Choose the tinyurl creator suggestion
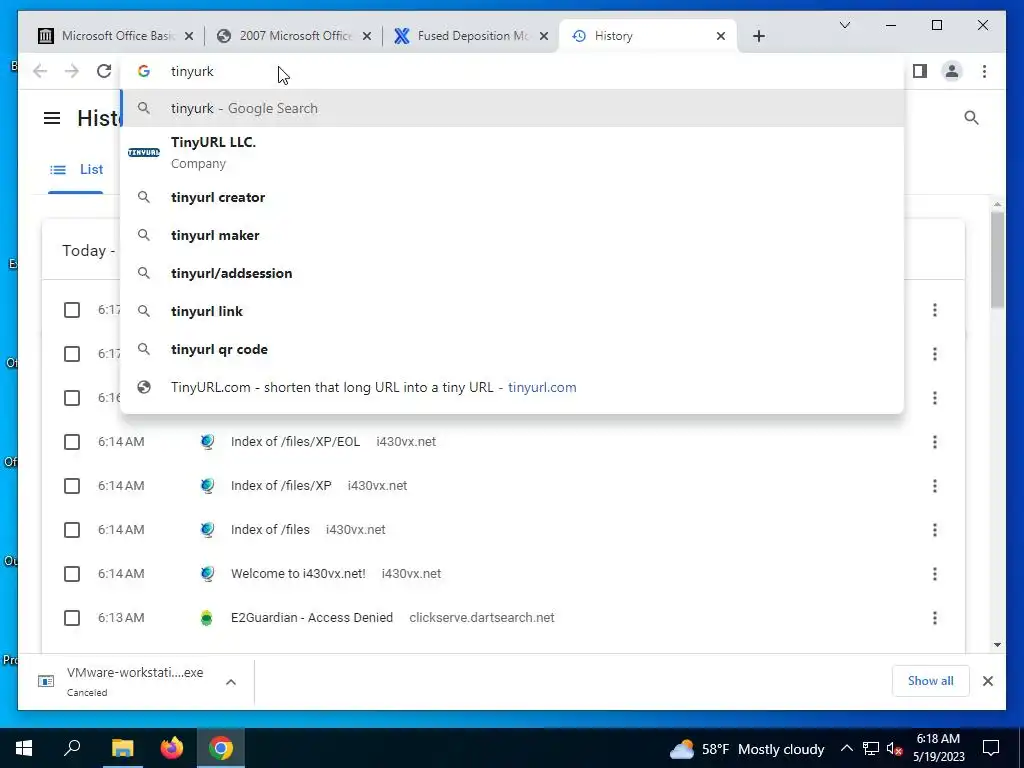This screenshot has width=1024, height=768. (x=513, y=197)
